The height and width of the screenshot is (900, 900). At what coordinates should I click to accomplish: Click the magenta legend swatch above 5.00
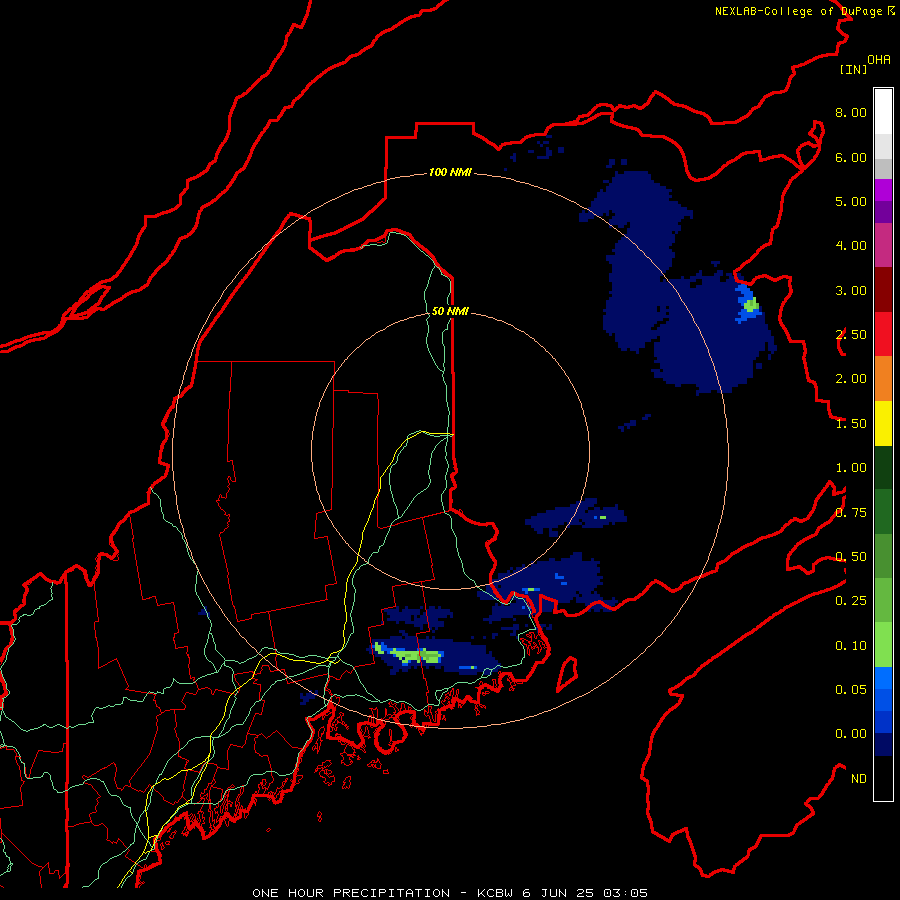coord(883,190)
